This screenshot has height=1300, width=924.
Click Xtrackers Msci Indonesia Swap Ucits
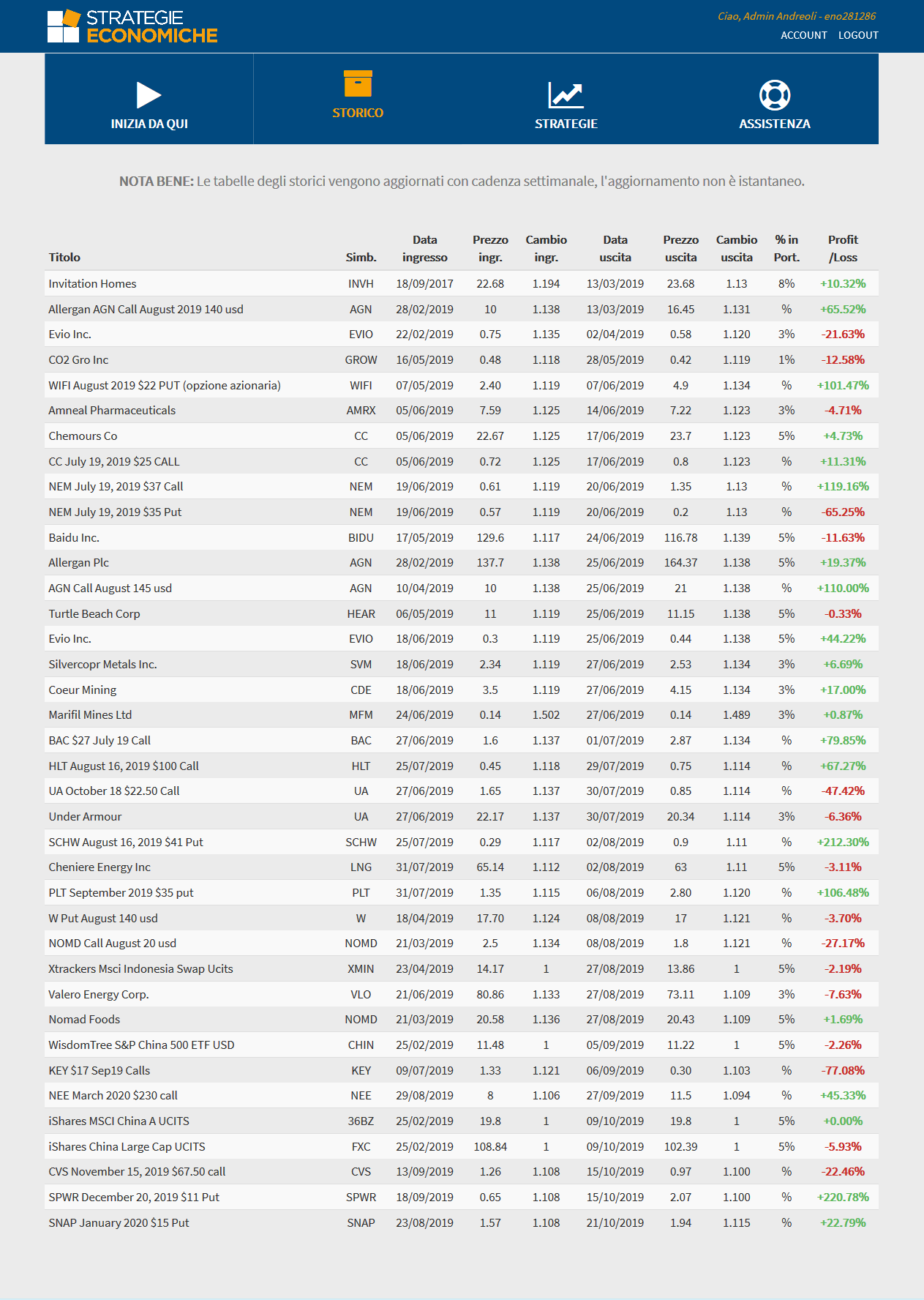(x=140, y=968)
